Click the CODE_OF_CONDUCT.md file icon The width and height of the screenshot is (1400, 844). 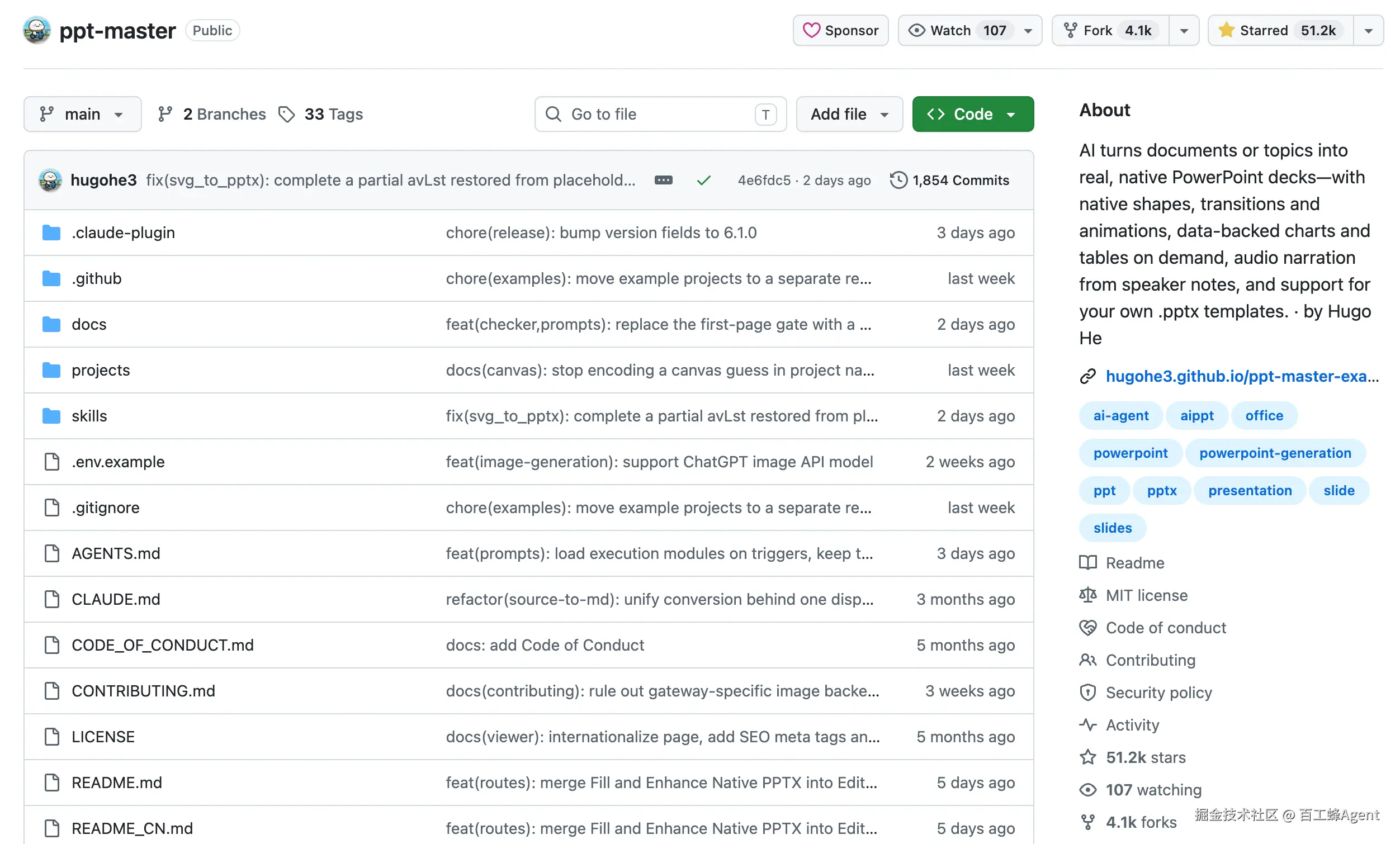tap(51, 645)
